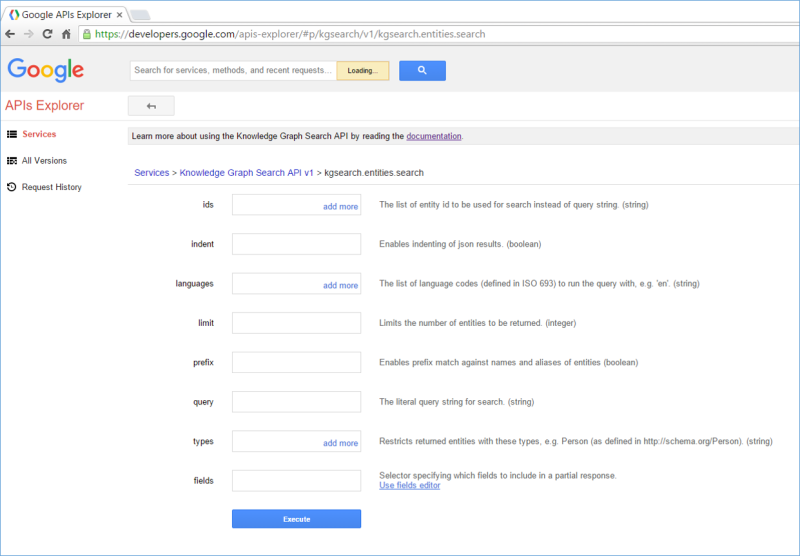This screenshot has width=800, height=556.
Task: Click the blue magnifier search button
Action: [x=422, y=70]
